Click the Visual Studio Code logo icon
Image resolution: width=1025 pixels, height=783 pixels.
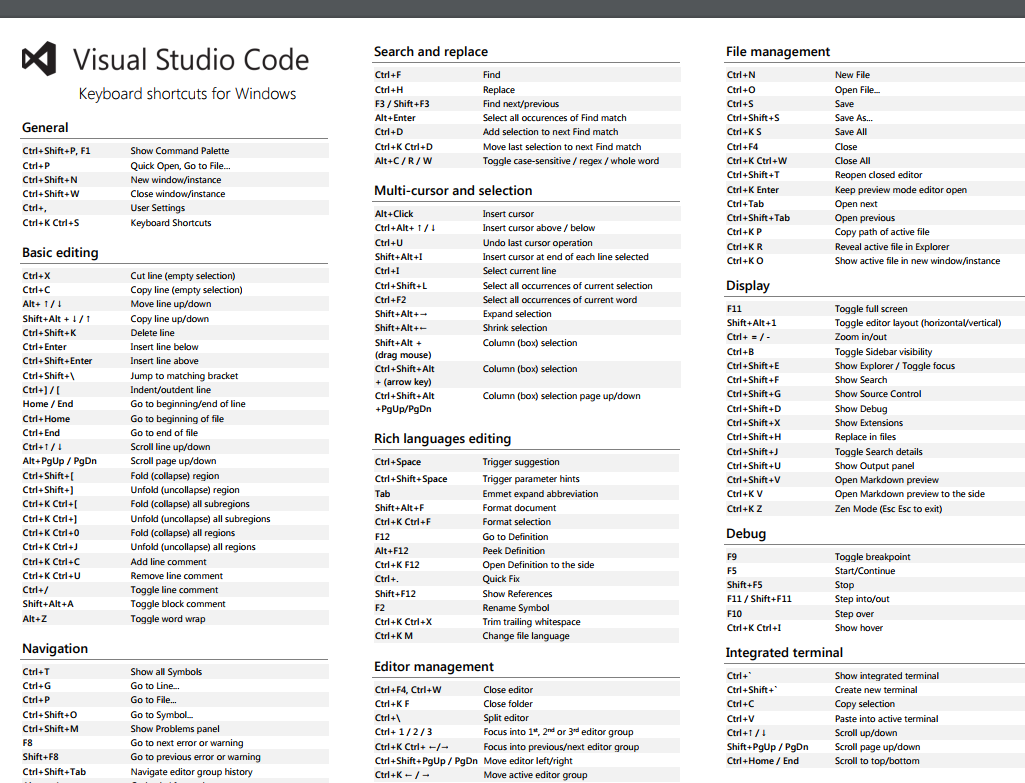coord(39,59)
